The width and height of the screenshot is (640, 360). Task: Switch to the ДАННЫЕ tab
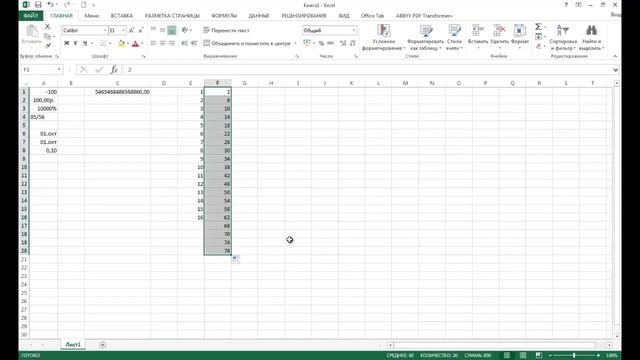coord(258,16)
